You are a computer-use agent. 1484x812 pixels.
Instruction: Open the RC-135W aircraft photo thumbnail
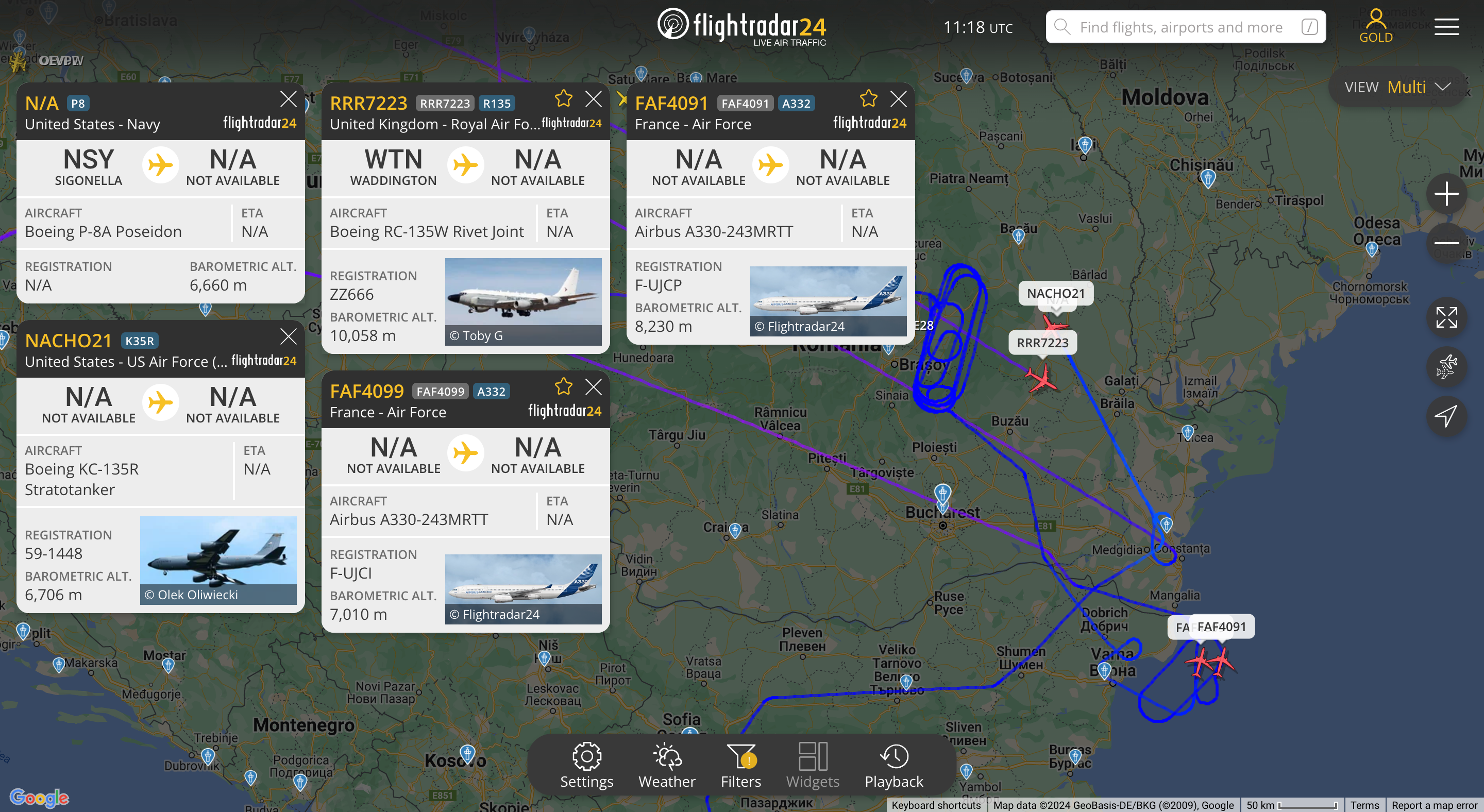pyautogui.click(x=523, y=302)
